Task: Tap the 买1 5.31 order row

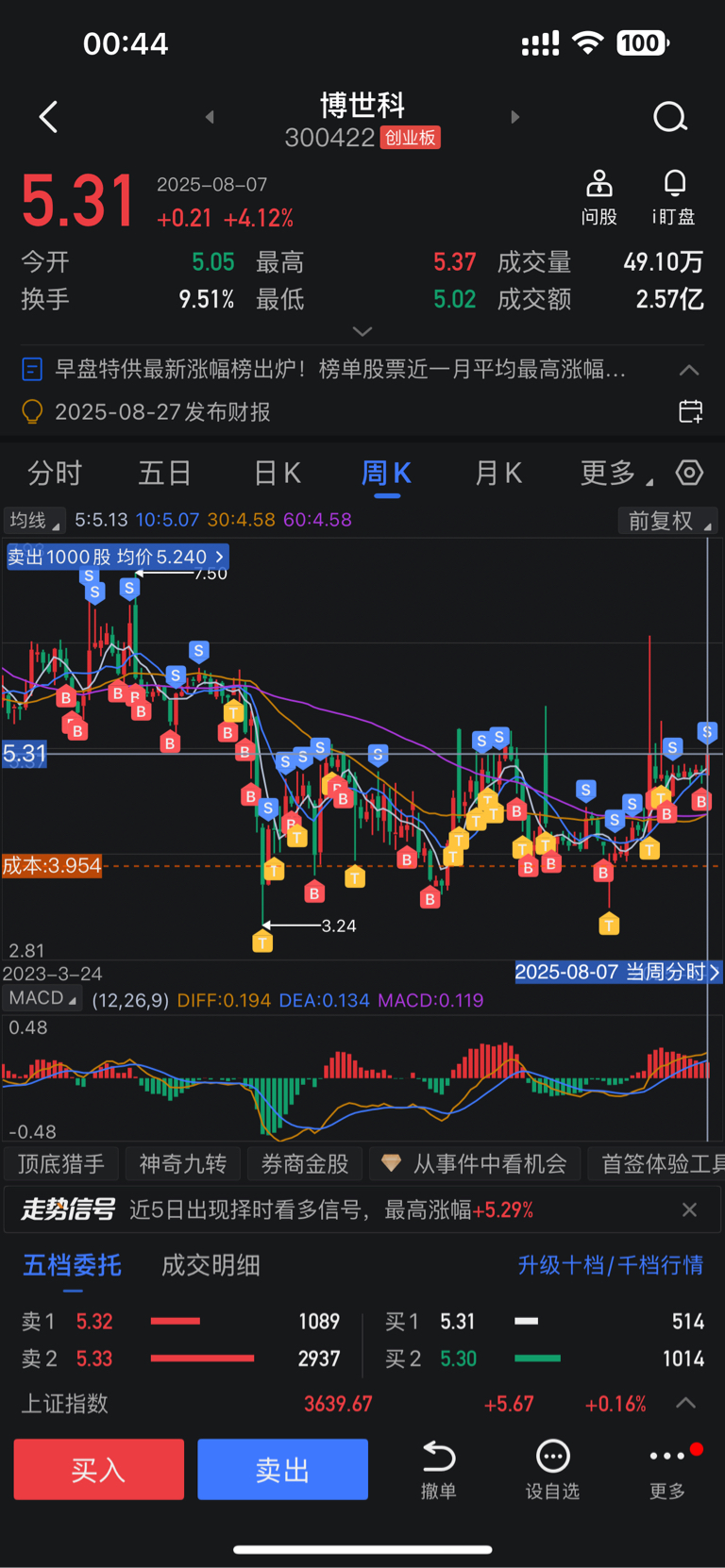Action: point(545,1322)
